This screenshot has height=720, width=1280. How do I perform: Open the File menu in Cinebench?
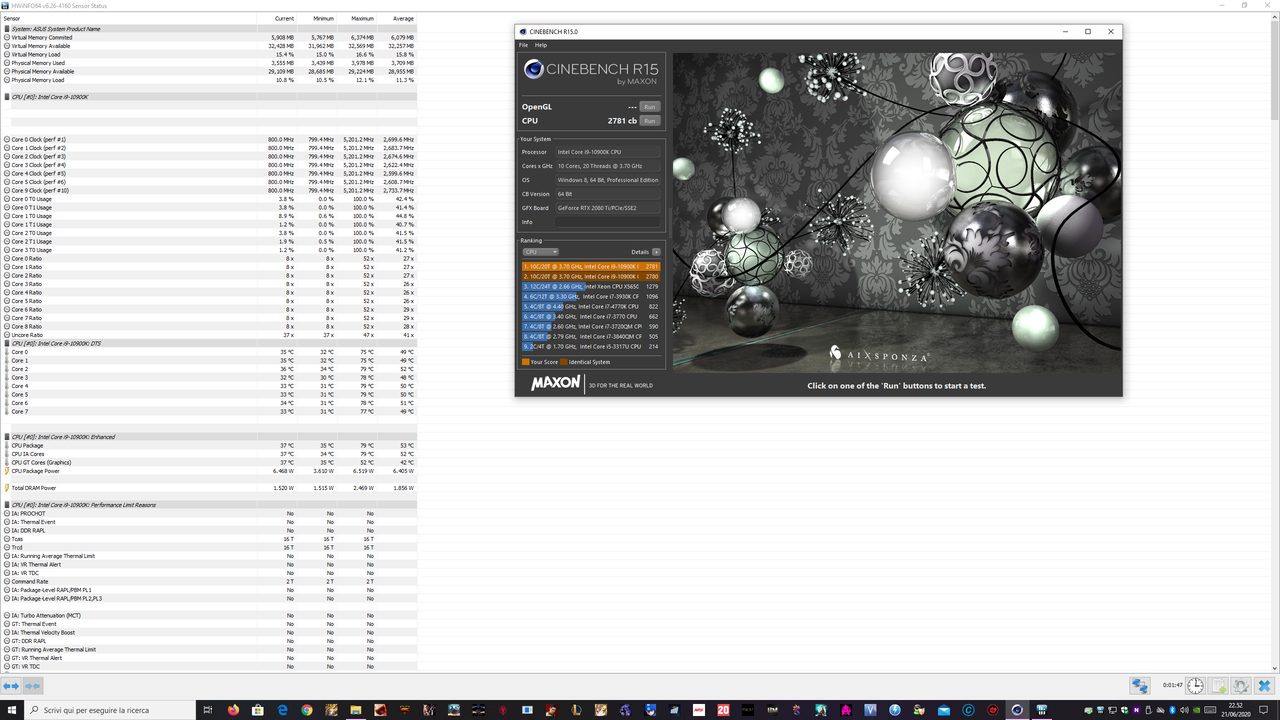point(522,45)
